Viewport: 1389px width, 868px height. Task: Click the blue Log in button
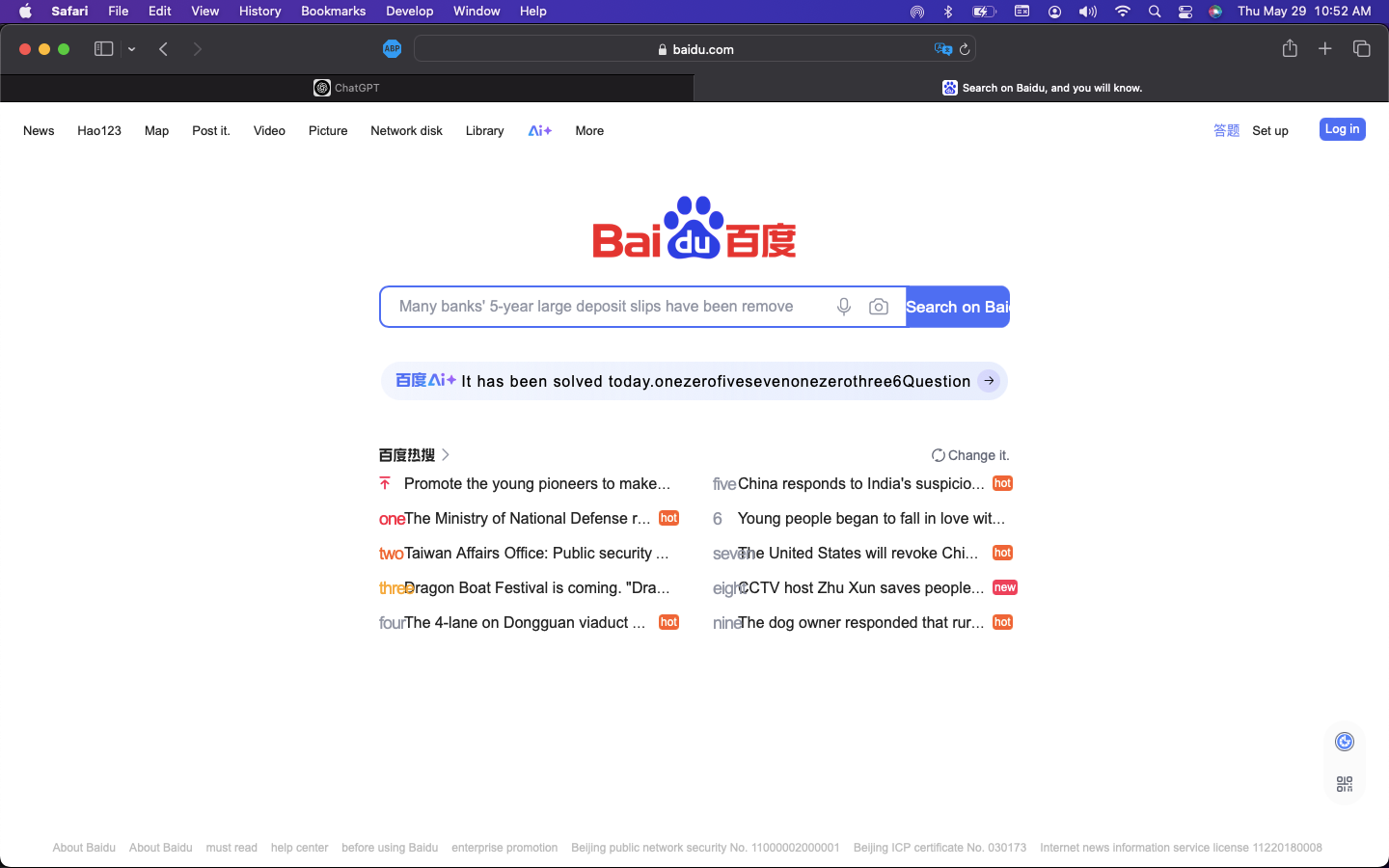[x=1342, y=129]
